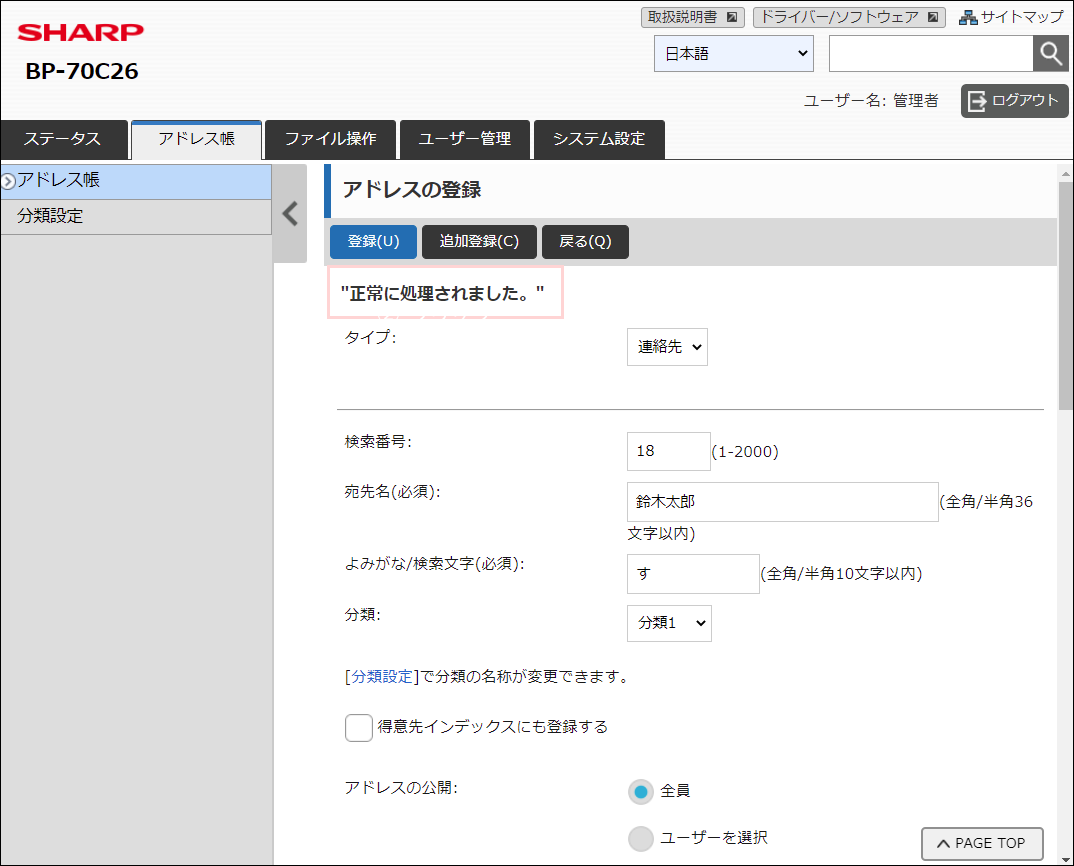Collapse the sidebar with the left chevron
Screen dimensions: 1074x866
point(290,214)
